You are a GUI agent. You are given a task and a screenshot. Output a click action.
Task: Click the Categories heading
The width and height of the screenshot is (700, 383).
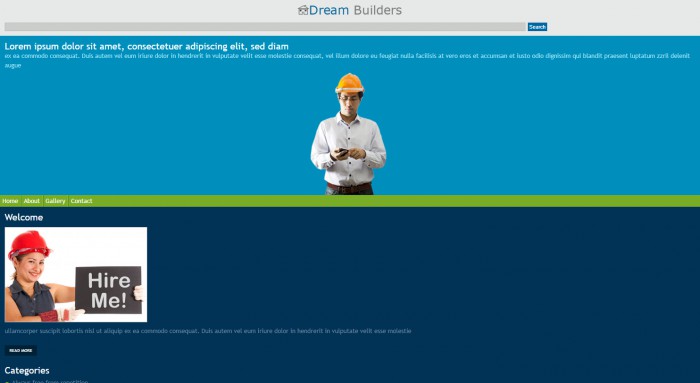[x=27, y=371]
